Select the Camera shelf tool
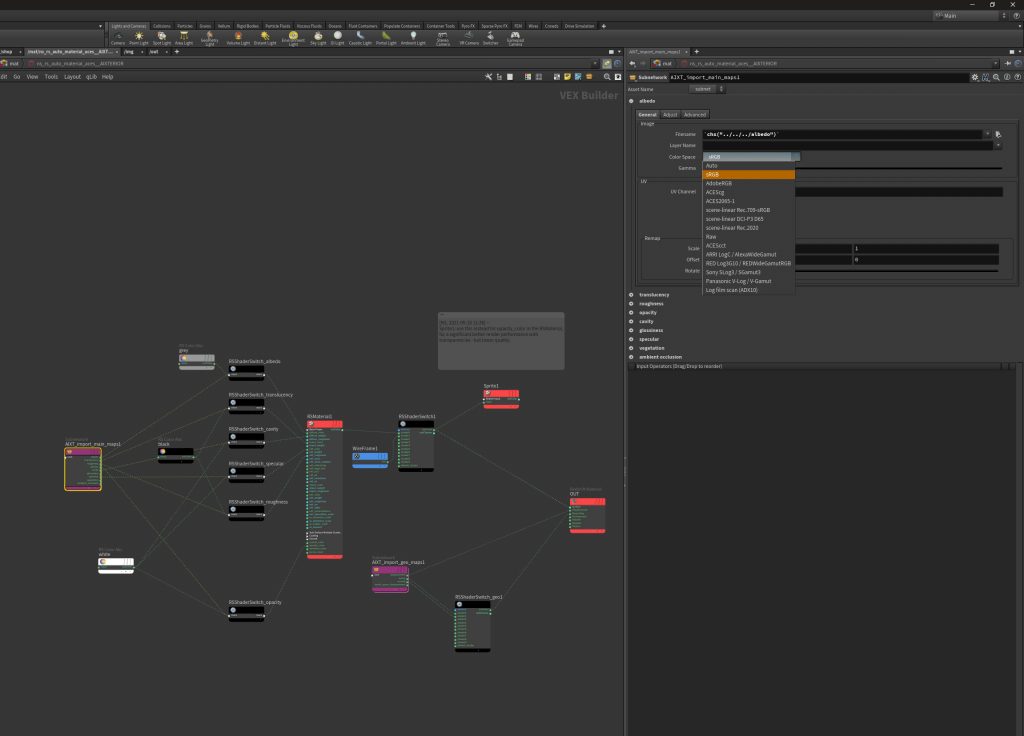1024x736 pixels. pyautogui.click(x=118, y=38)
